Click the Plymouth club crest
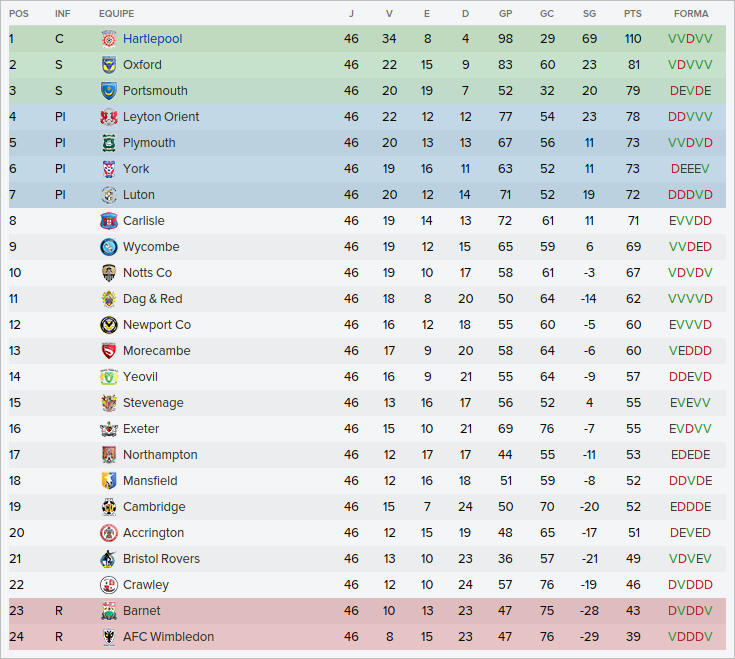735x659 pixels. pos(109,143)
